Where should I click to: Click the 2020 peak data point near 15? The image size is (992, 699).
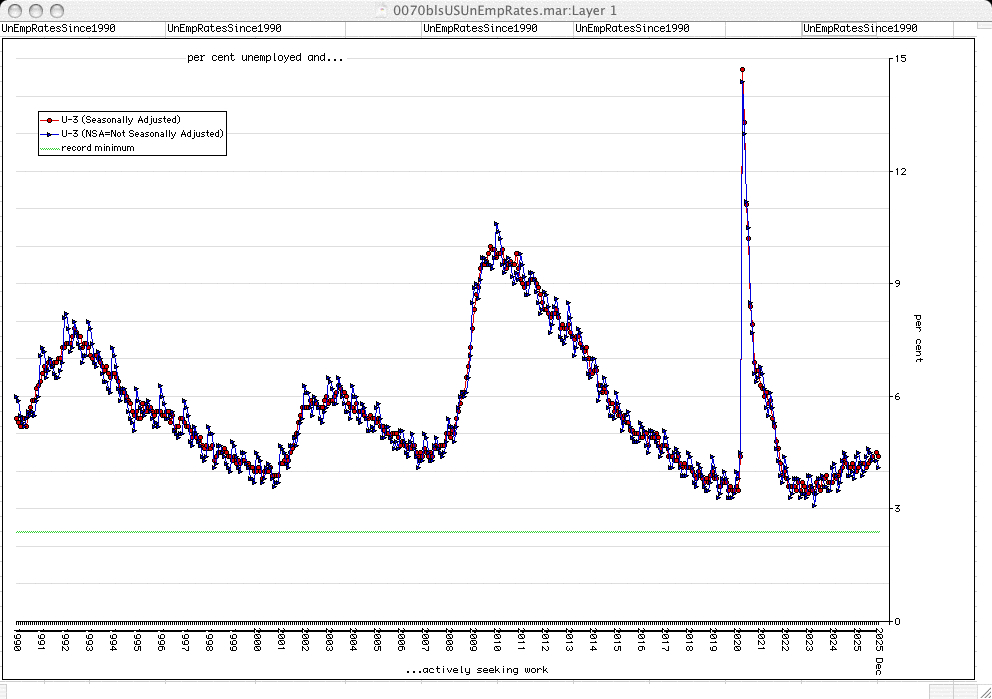742,70
